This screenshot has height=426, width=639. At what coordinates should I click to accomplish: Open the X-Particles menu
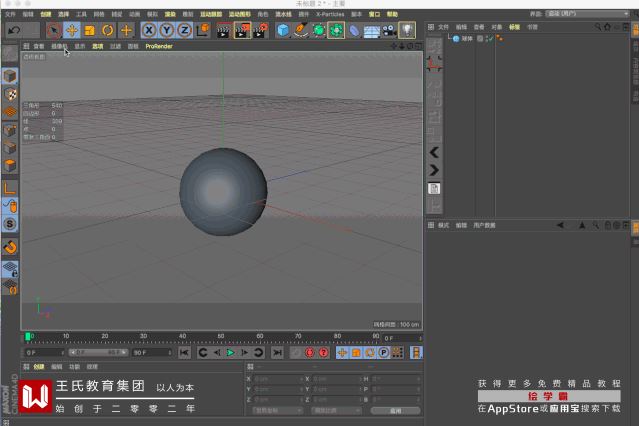click(x=330, y=14)
